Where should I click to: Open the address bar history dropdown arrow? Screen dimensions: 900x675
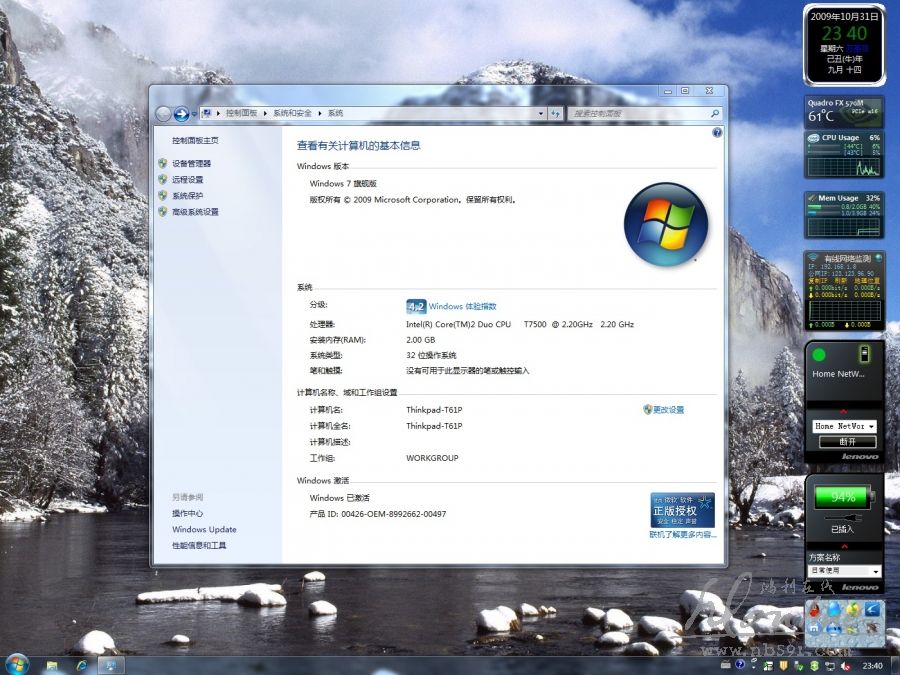(x=541, y=114)
